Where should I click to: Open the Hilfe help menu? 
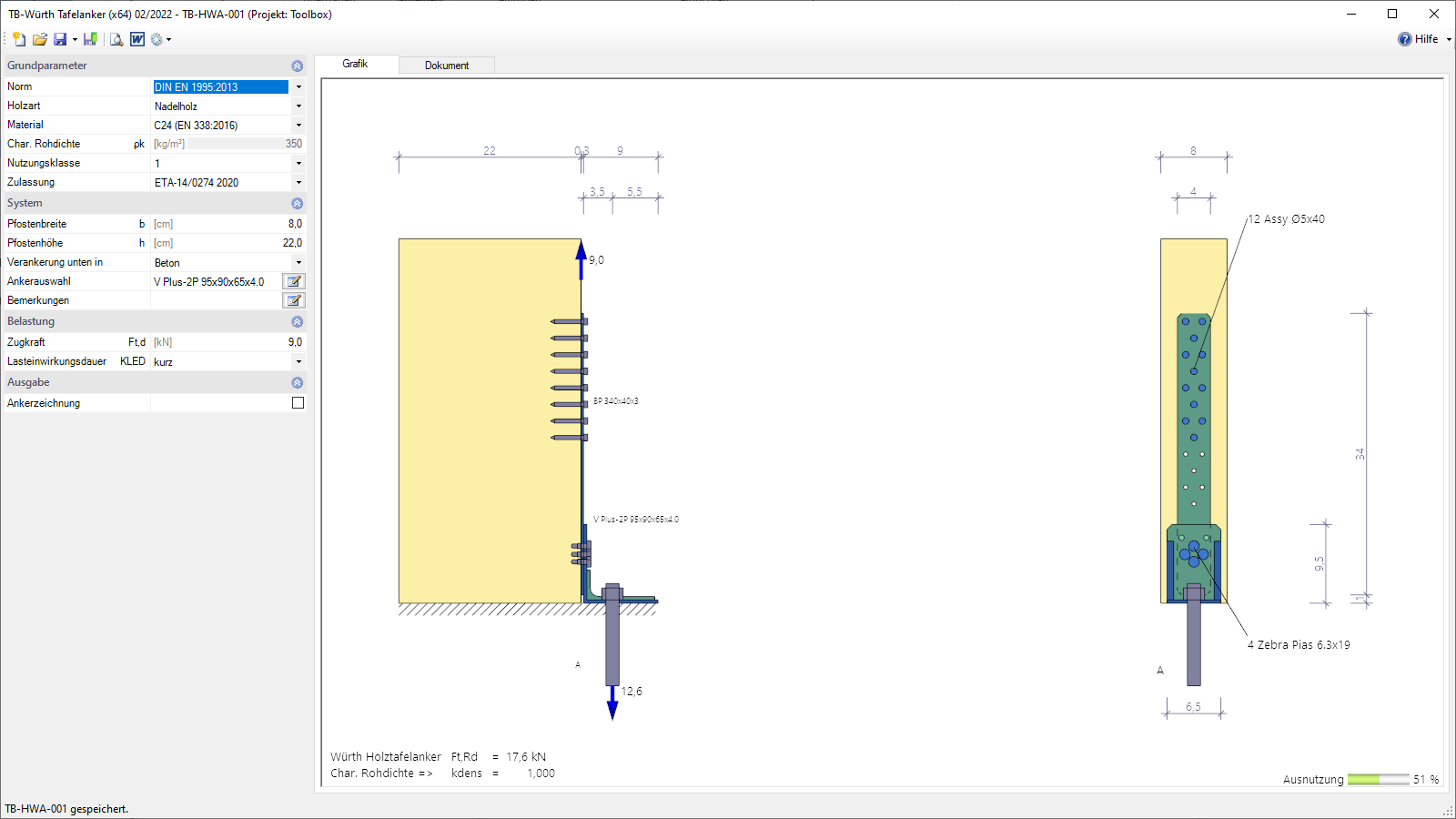[x=1425, y=39]
